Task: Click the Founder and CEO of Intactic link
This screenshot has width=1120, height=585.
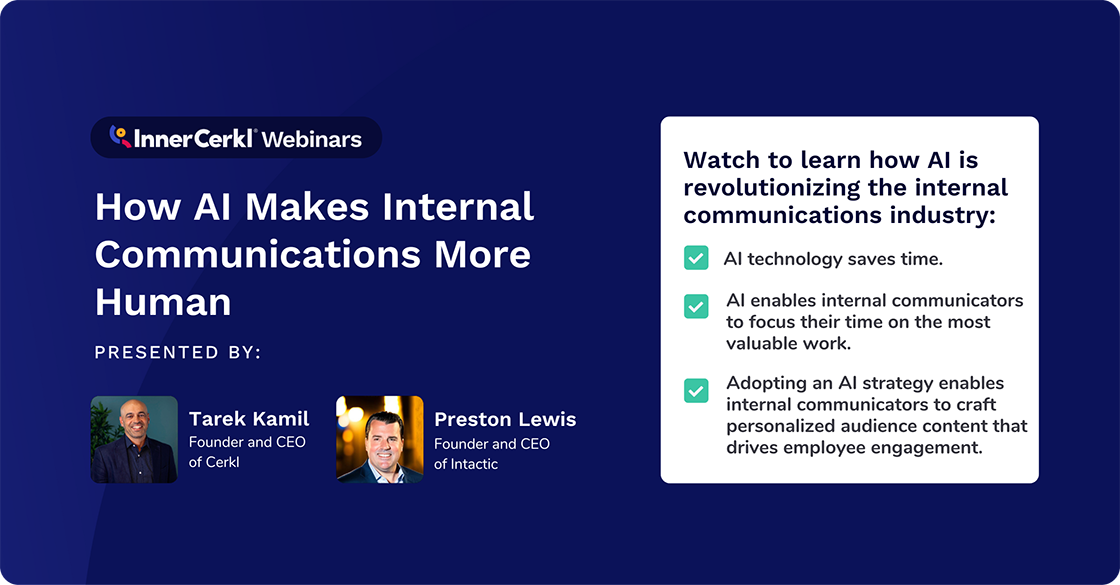Action: coord(492,452)
